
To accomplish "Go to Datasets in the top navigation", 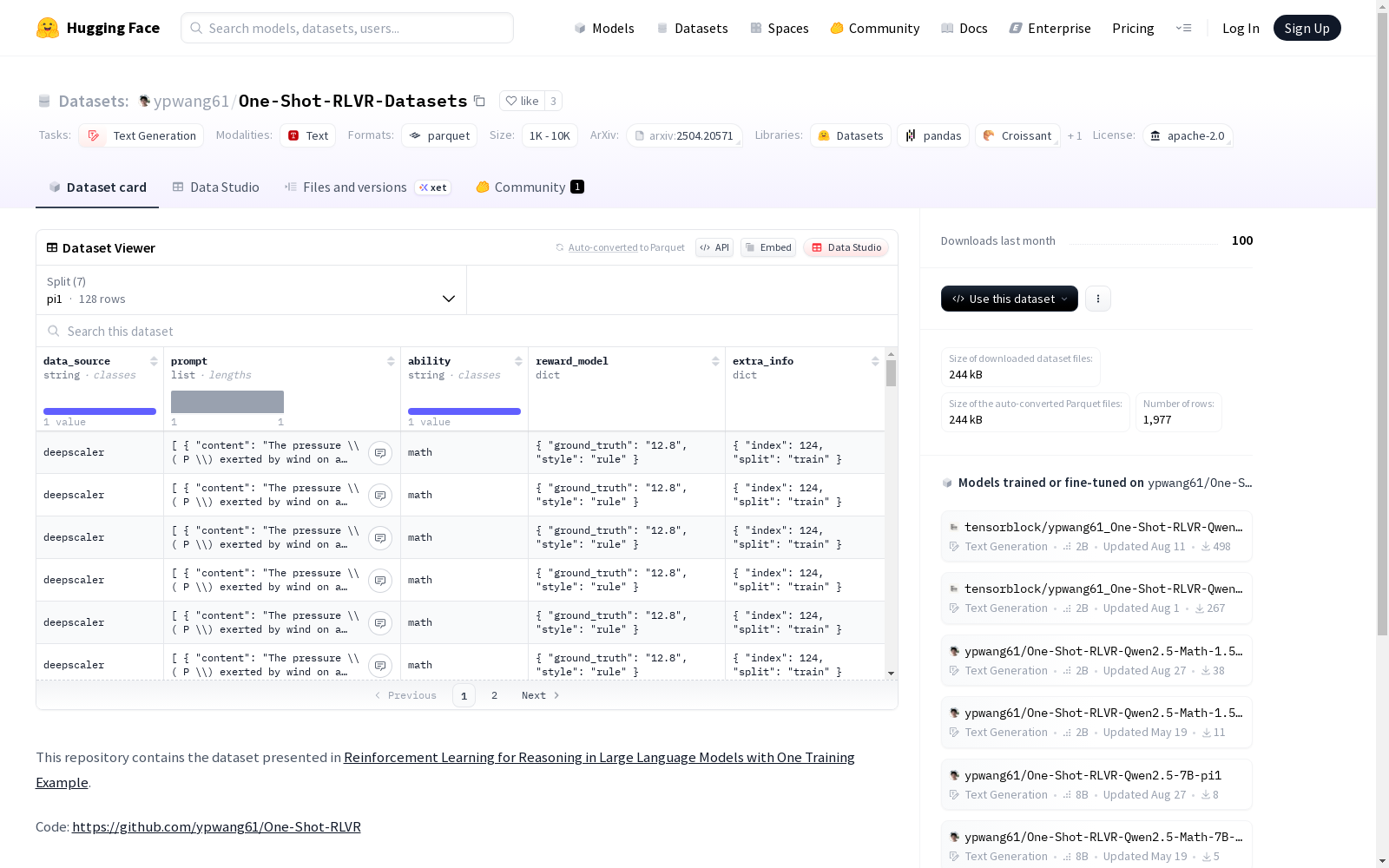I will click(x=692, y=28).
